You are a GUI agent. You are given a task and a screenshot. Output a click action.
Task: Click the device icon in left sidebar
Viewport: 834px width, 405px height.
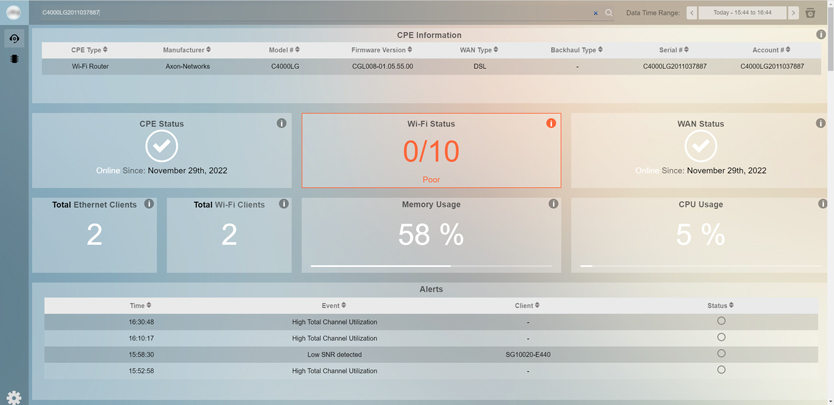pos(14,59)
